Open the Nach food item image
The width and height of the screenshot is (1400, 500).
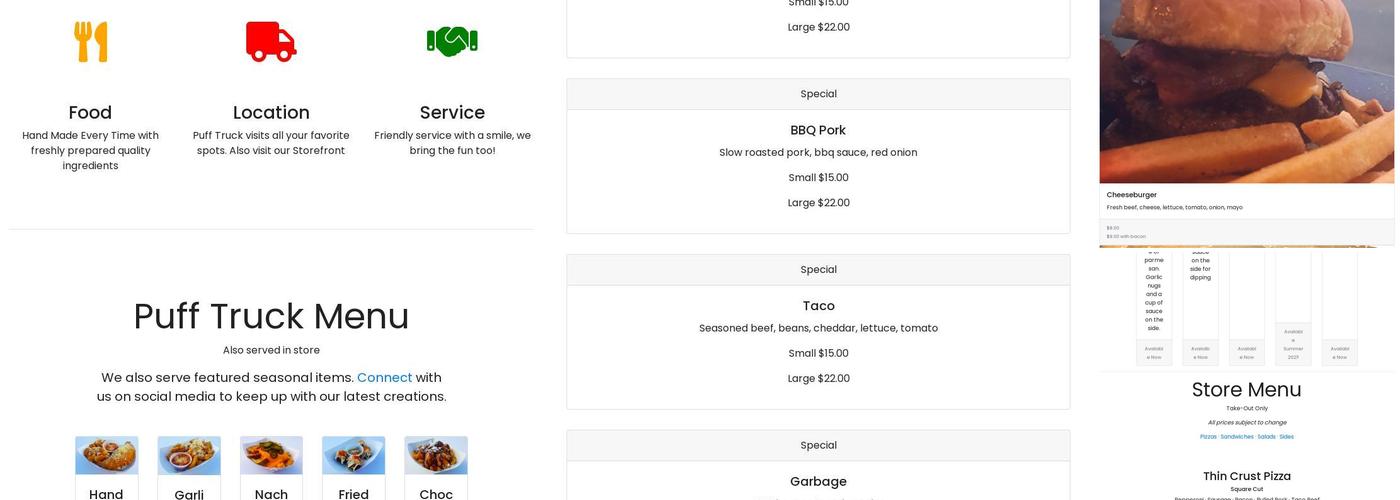[x=271, y=455]
